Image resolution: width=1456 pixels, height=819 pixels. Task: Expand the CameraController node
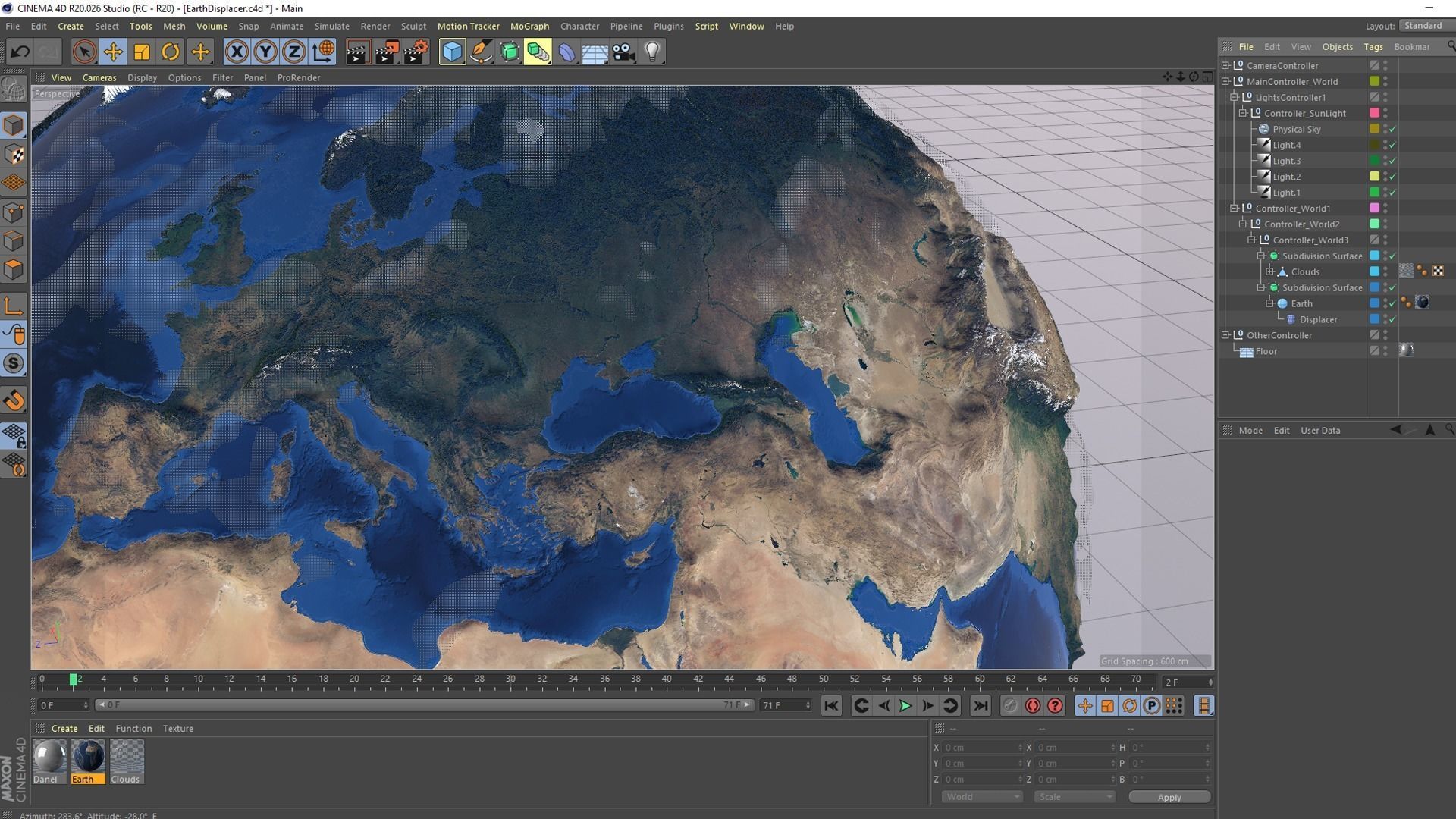pos(1225,65)
